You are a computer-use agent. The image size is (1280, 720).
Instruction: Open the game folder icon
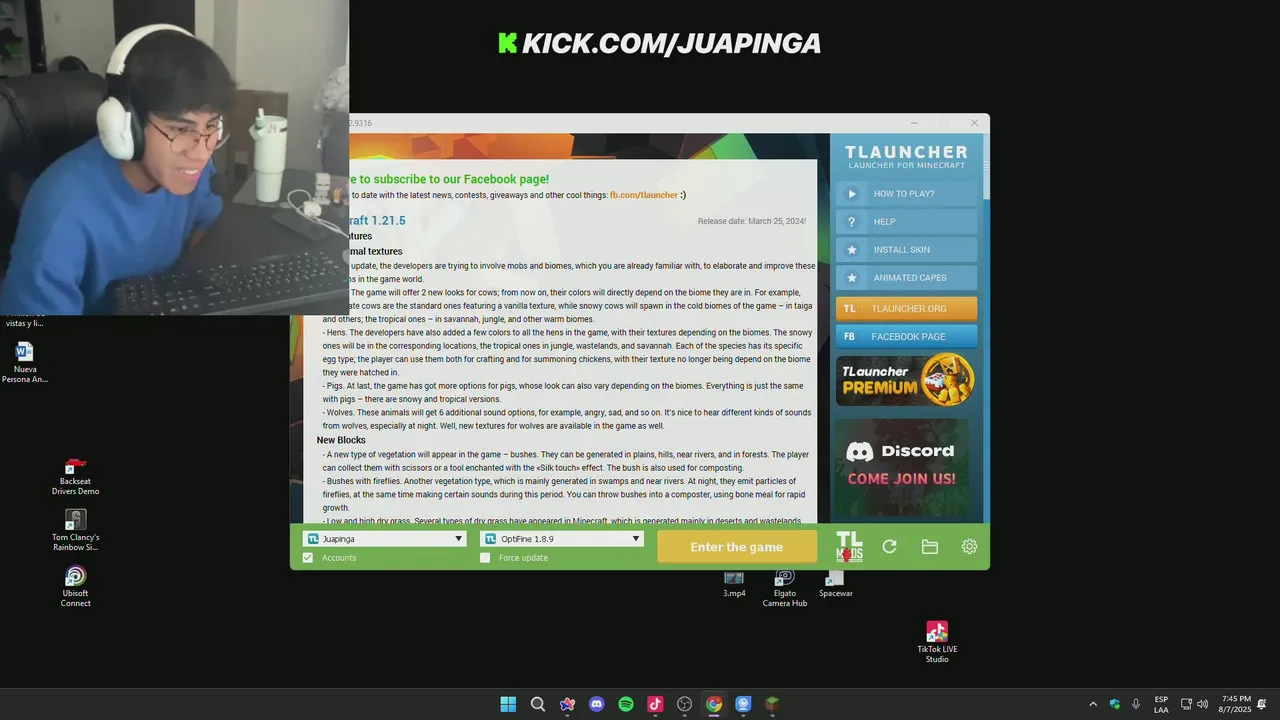[x=929, y=546]
